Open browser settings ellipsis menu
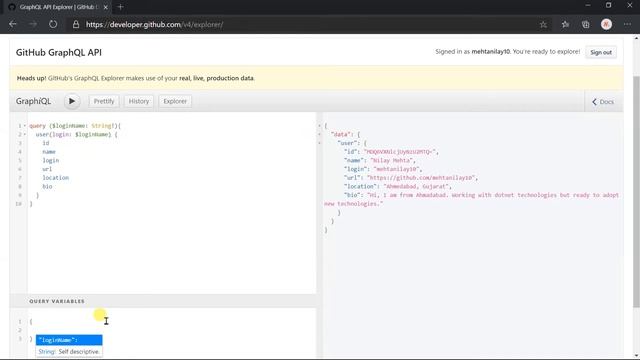 pos(627,24)
